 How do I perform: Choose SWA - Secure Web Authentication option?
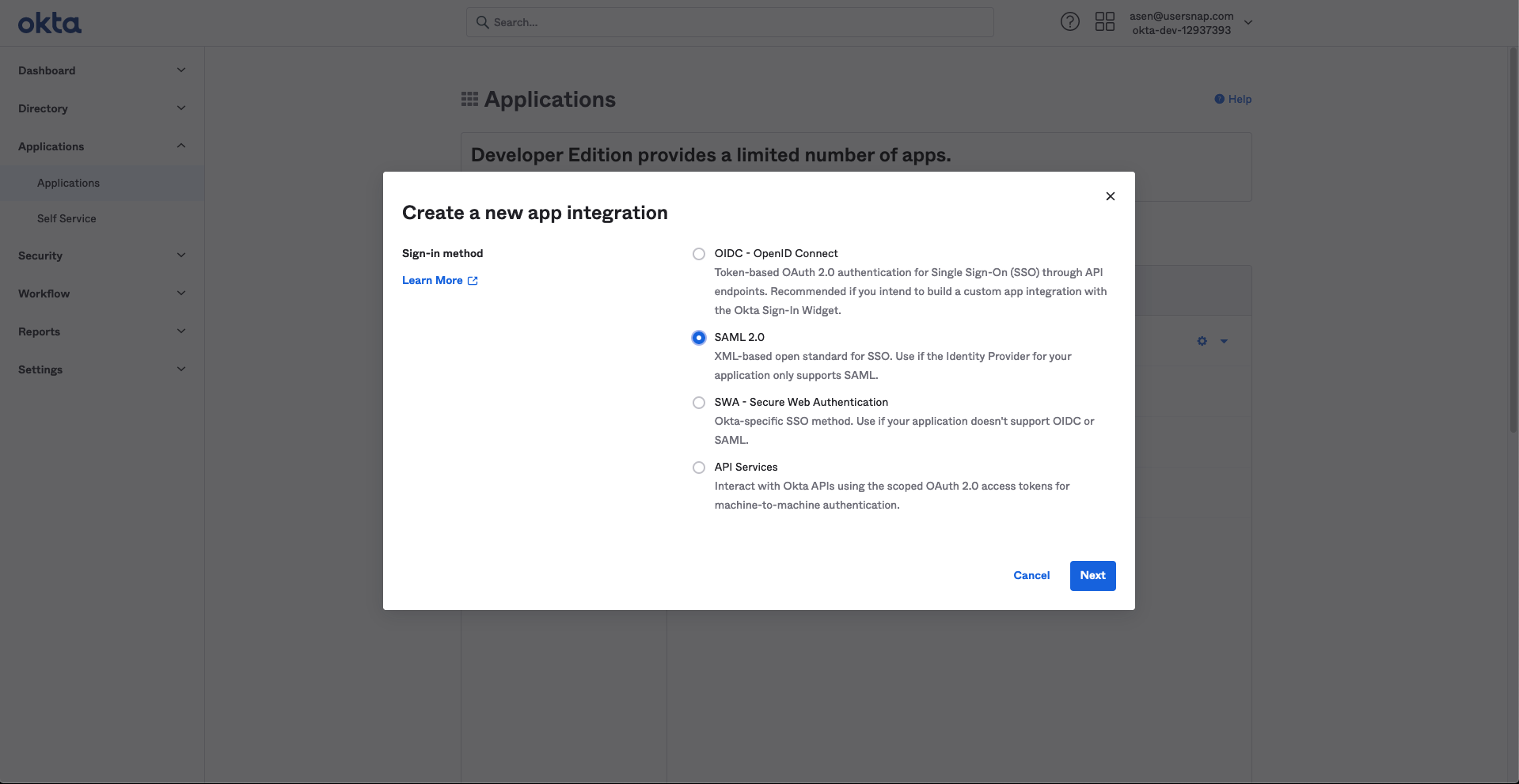tap(698, 403)
